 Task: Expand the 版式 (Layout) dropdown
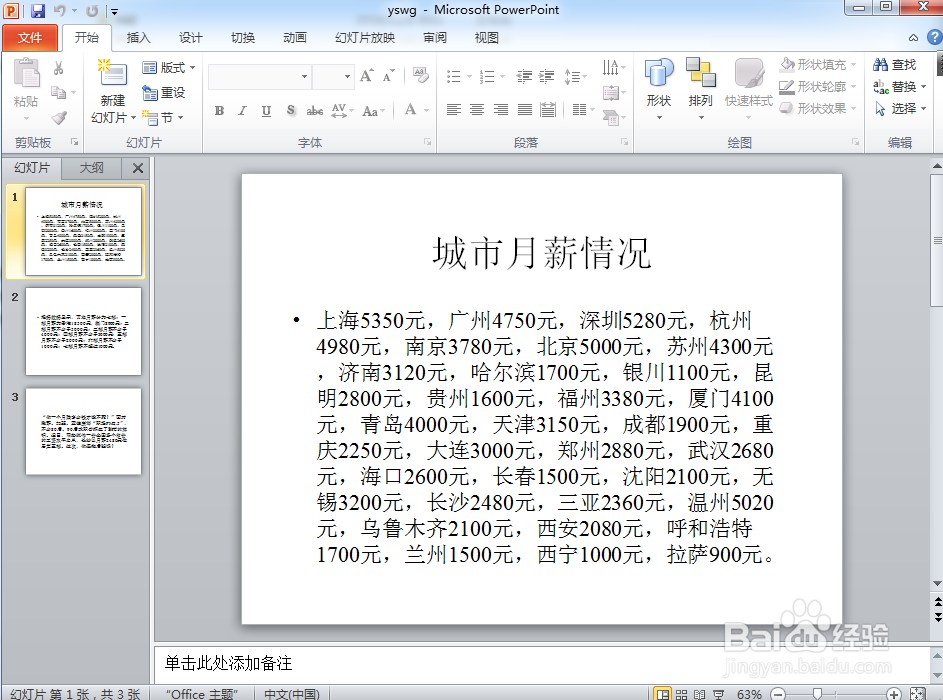168,67
